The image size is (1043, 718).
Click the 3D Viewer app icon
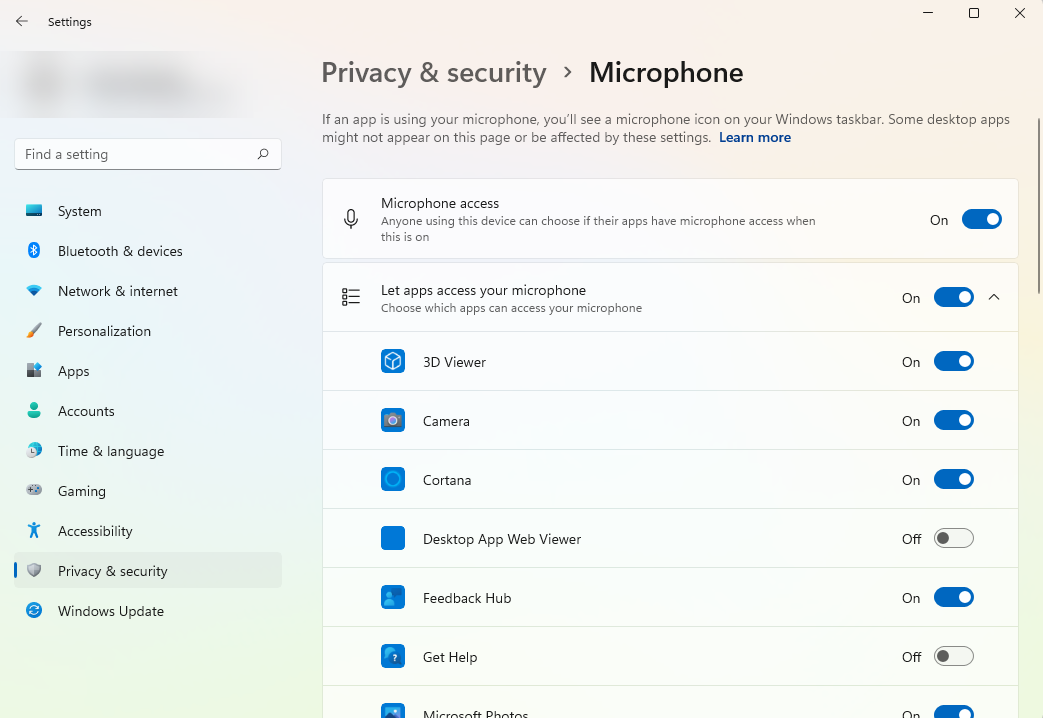pyautogui.click(x=393, y=362)
